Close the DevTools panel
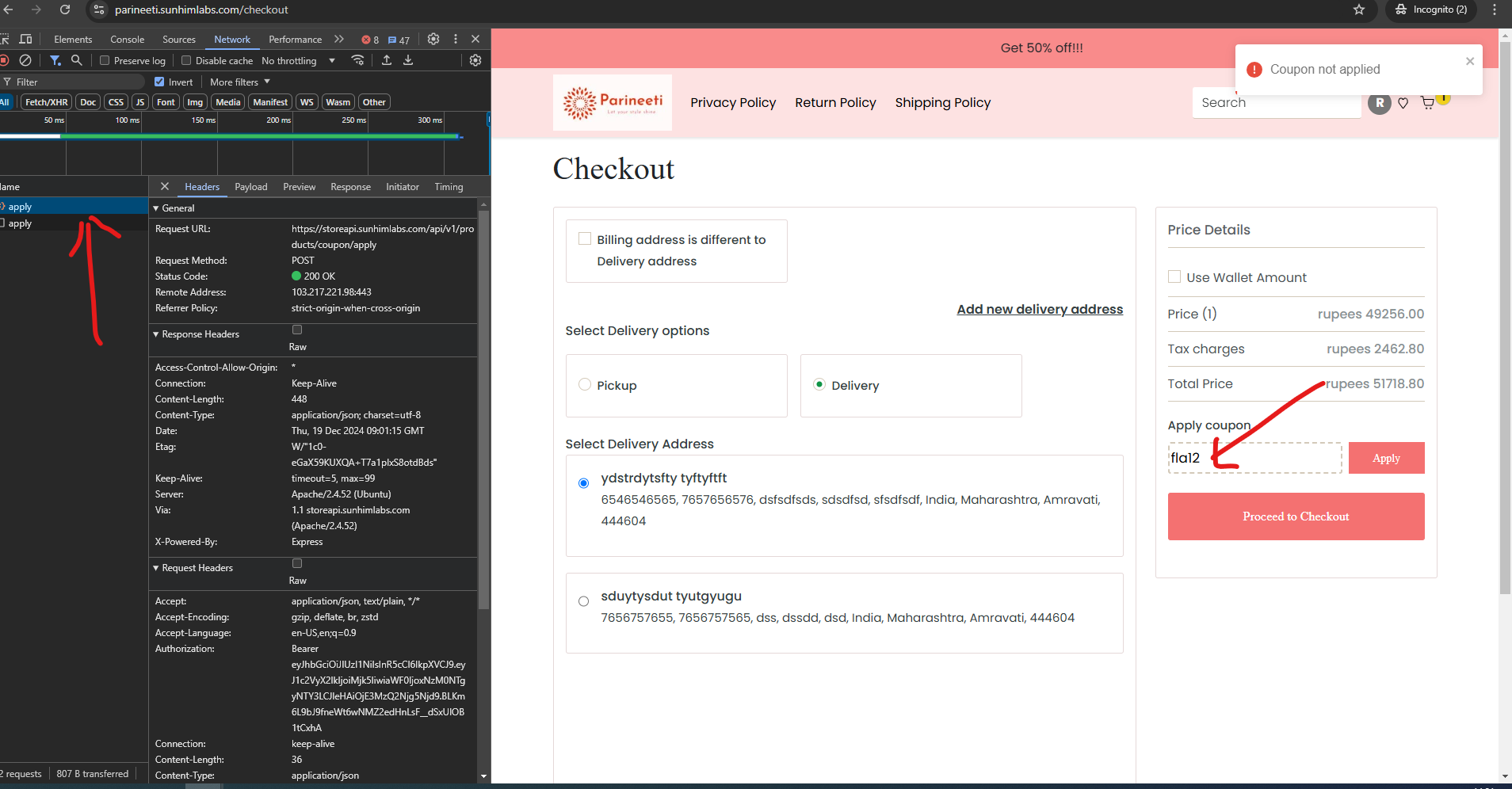The height and width of the screenshot is (789, 1512). click(x=475, y=39)
